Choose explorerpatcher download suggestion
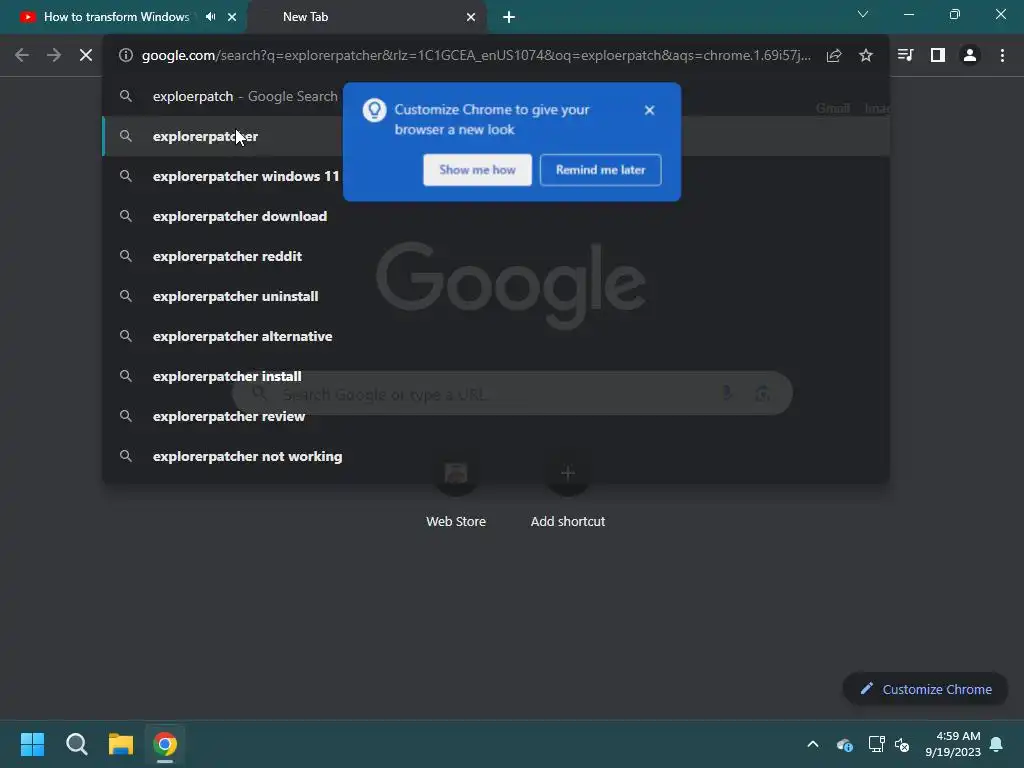The image size is (1024, 768). pyautogui.click(x=496, y=216)
